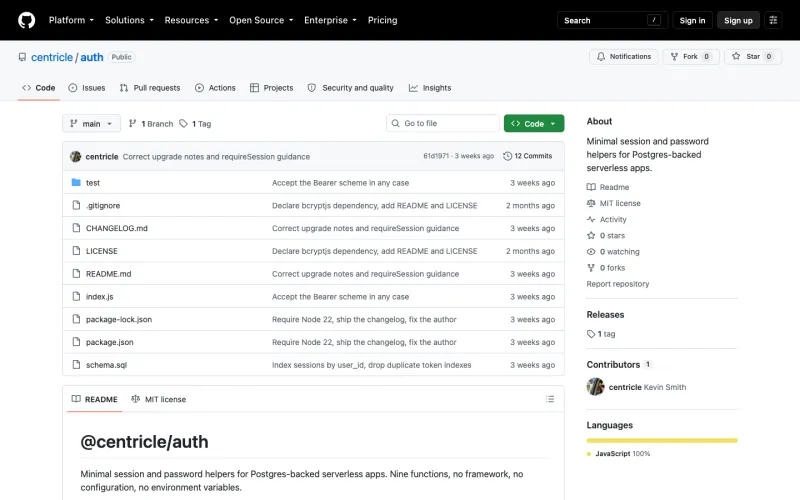Open index.js file
Viewport: 800px width, 500px height.
click(x=99, y=296)
